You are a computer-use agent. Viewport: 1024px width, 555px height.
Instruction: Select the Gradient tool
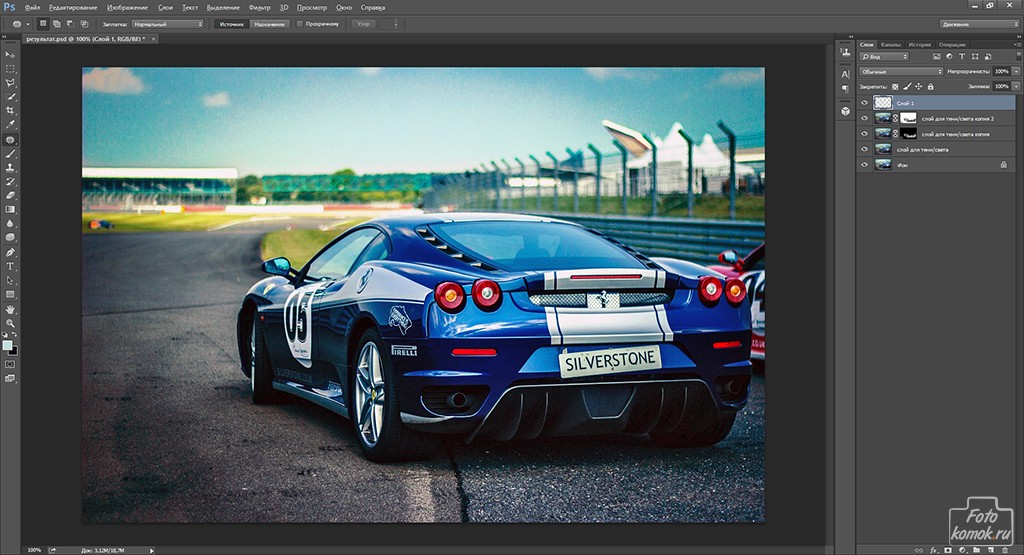10,210
